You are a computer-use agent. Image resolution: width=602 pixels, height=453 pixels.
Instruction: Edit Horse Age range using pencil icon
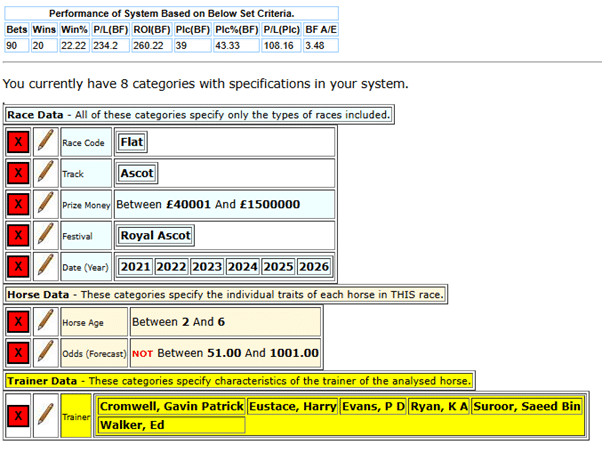46,322
